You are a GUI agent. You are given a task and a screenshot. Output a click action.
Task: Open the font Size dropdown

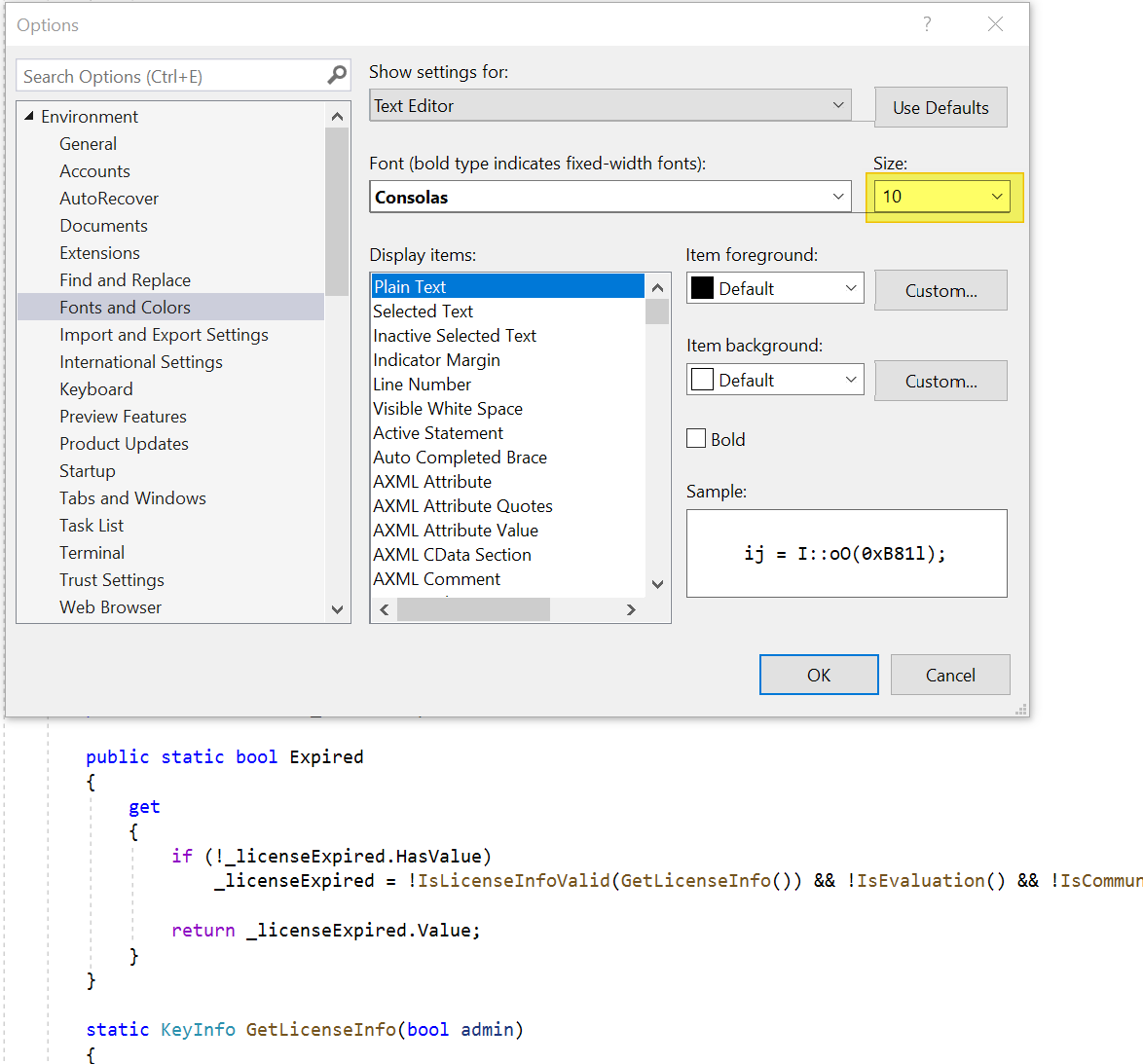coord(941,197)
